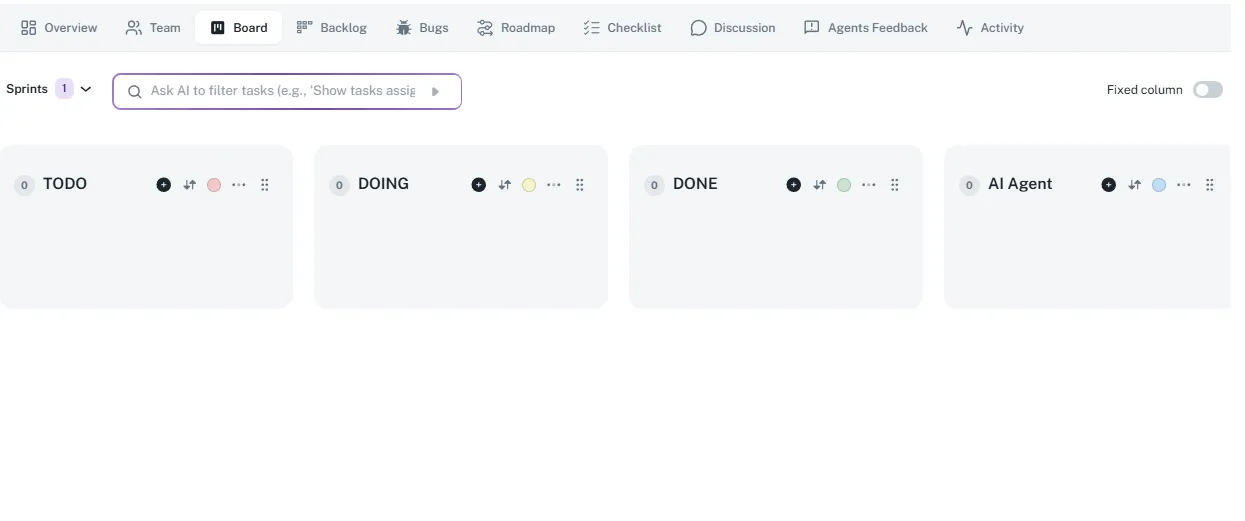Click the add task plus icon in DONE column
The height and width of the screenshot is (521, 1245).
click(x=794, y=185)
